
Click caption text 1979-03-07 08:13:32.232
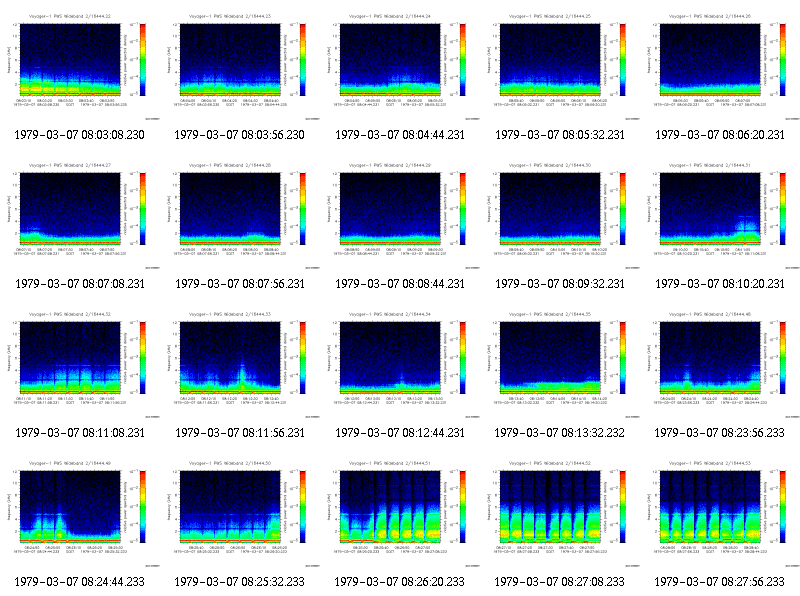(x=559, y=433)
